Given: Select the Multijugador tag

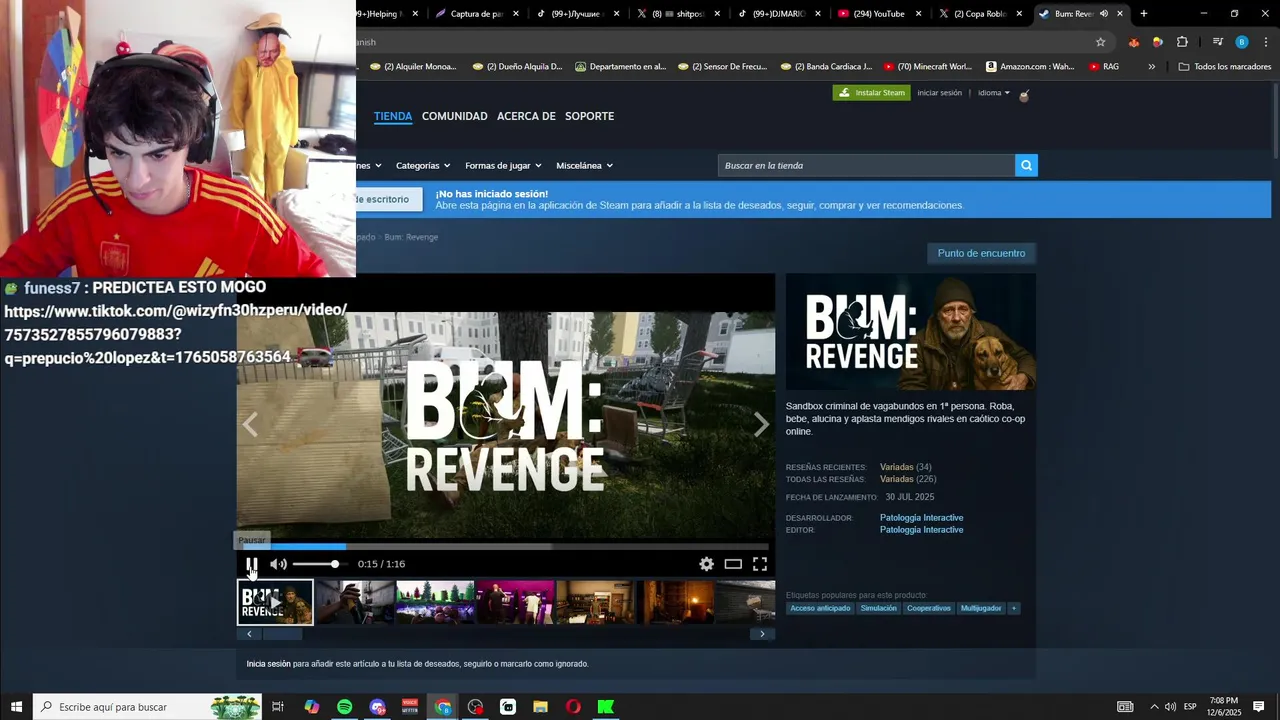Looking at the screenshot, I should click(x=981, y=608).
